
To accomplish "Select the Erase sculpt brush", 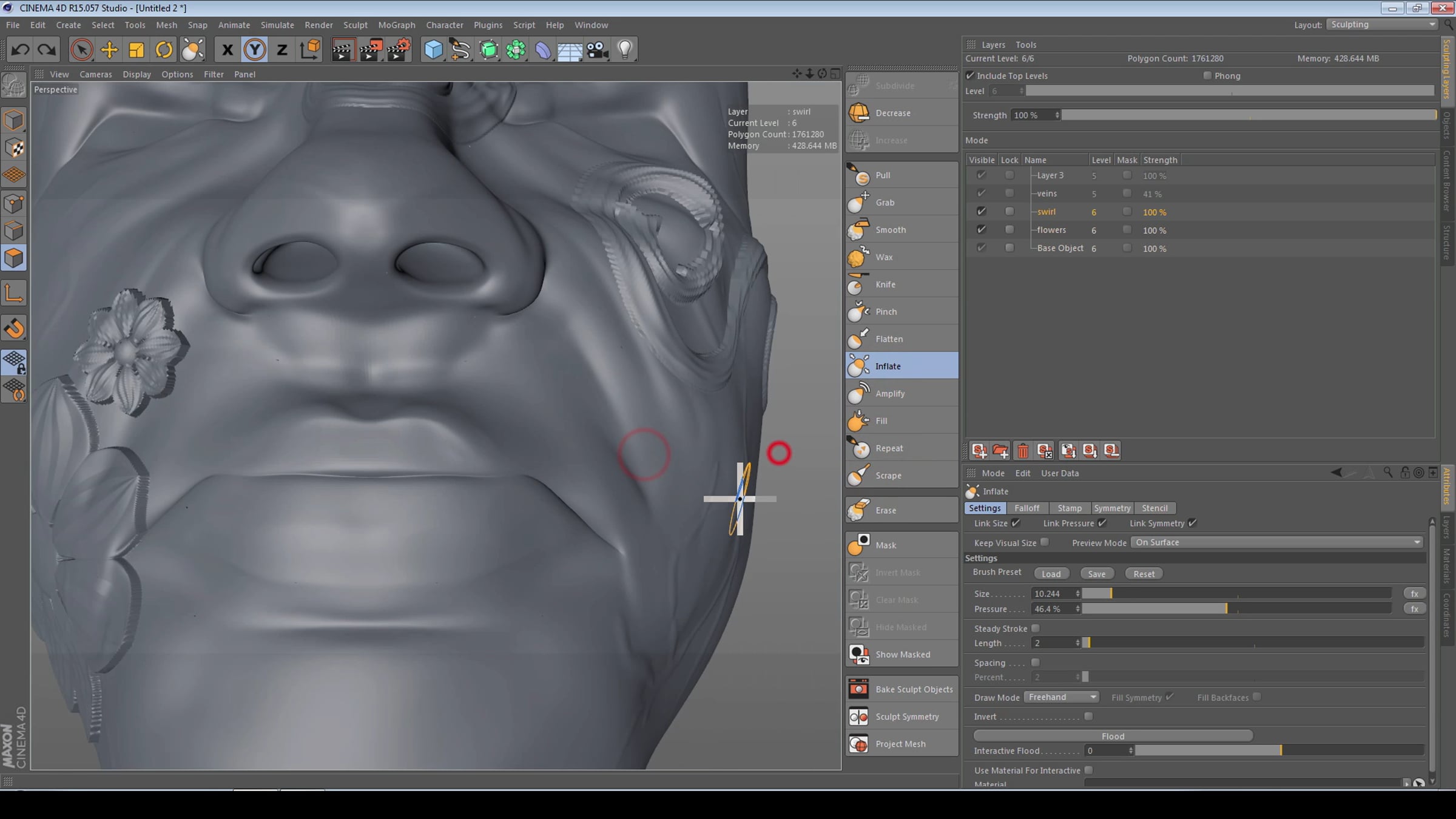I will (x=902, y=510).
